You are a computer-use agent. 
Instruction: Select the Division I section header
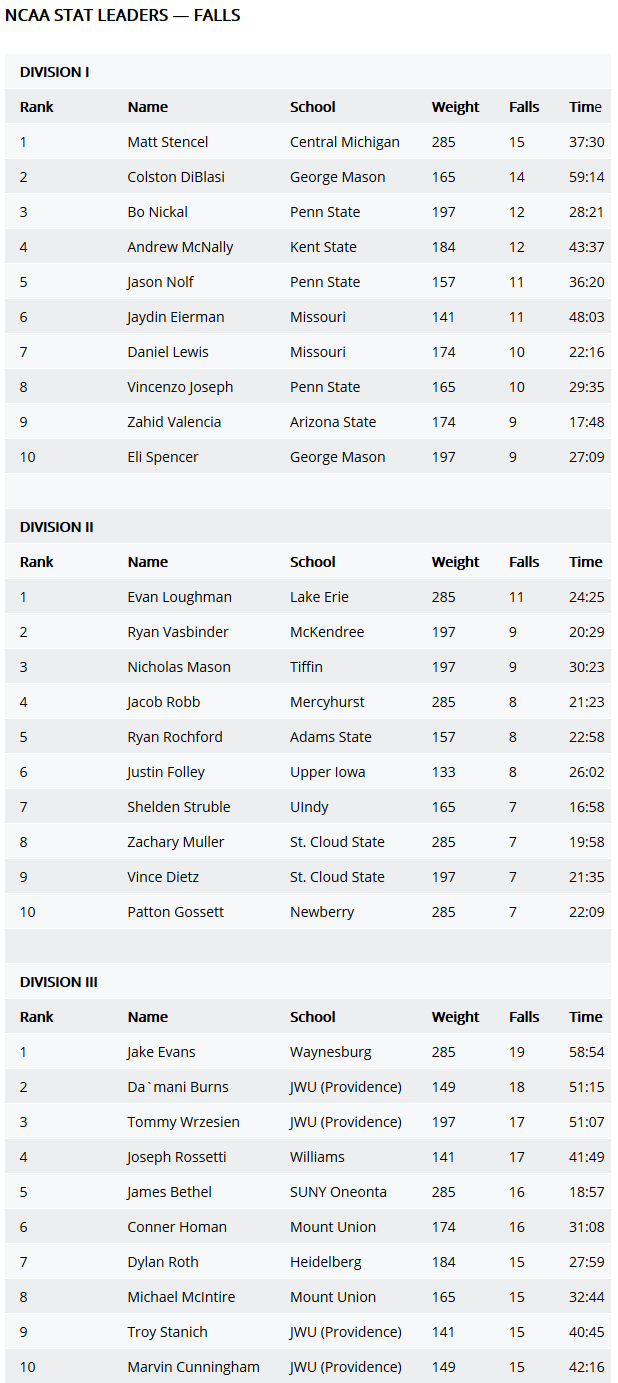[54, 72]
